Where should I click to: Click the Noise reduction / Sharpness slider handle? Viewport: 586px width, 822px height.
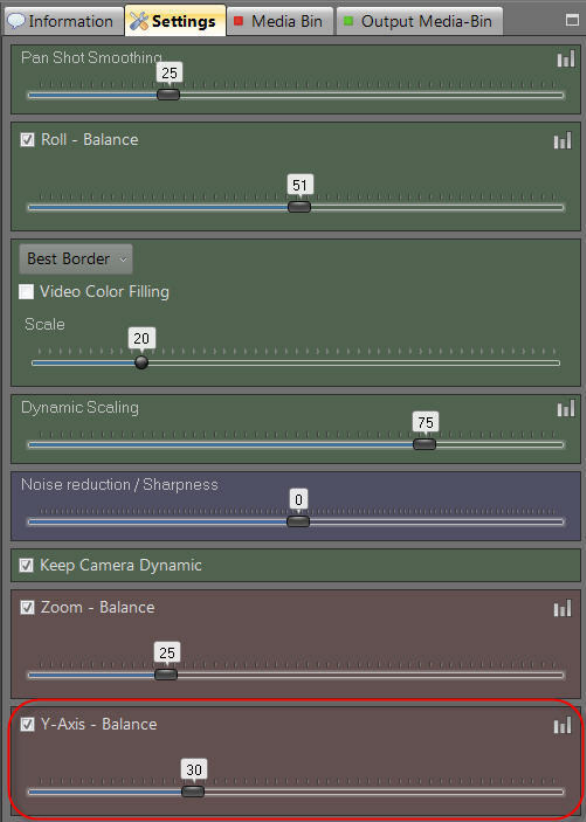298,521
